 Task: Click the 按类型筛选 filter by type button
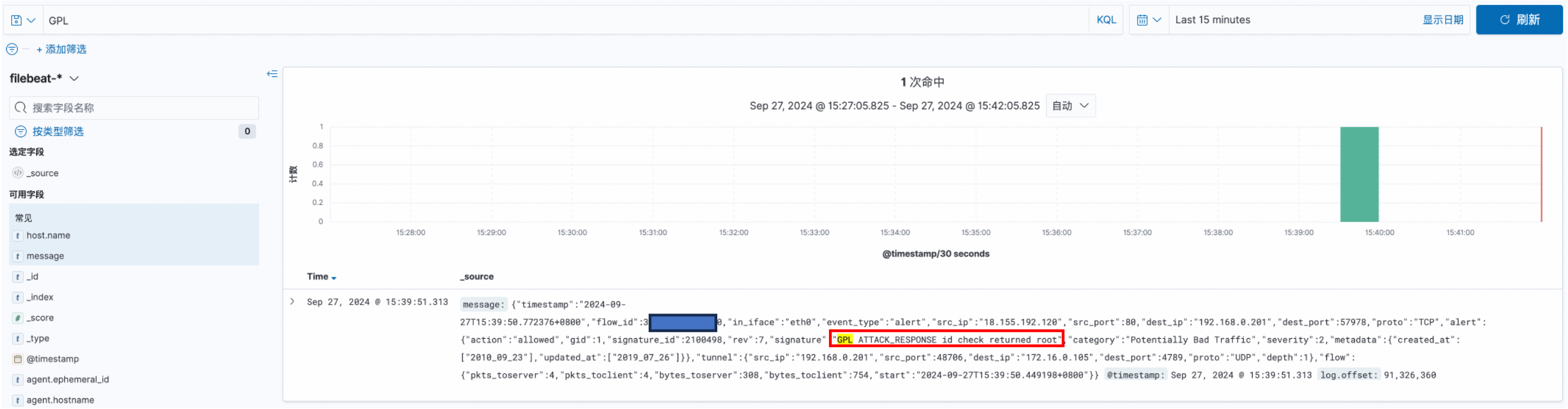pyautogui.click(x=49, y=132)
